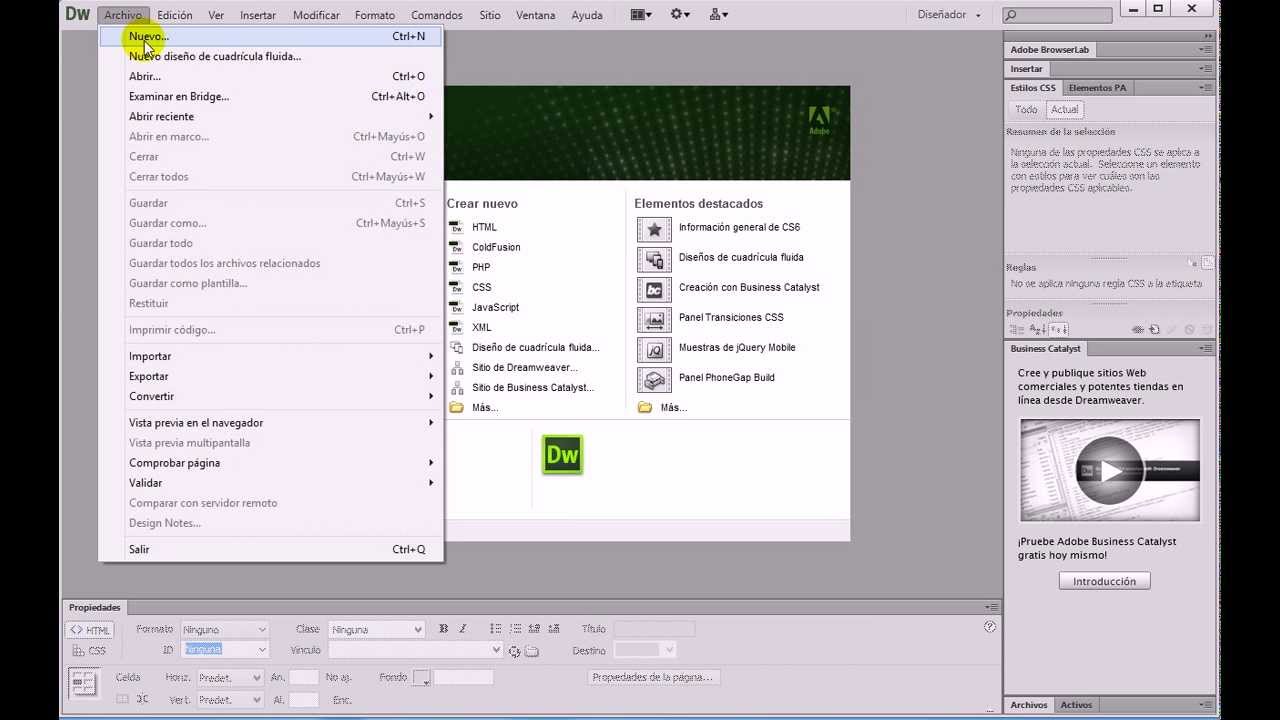
Task: Open the Comandos menu
Action: 437,15
